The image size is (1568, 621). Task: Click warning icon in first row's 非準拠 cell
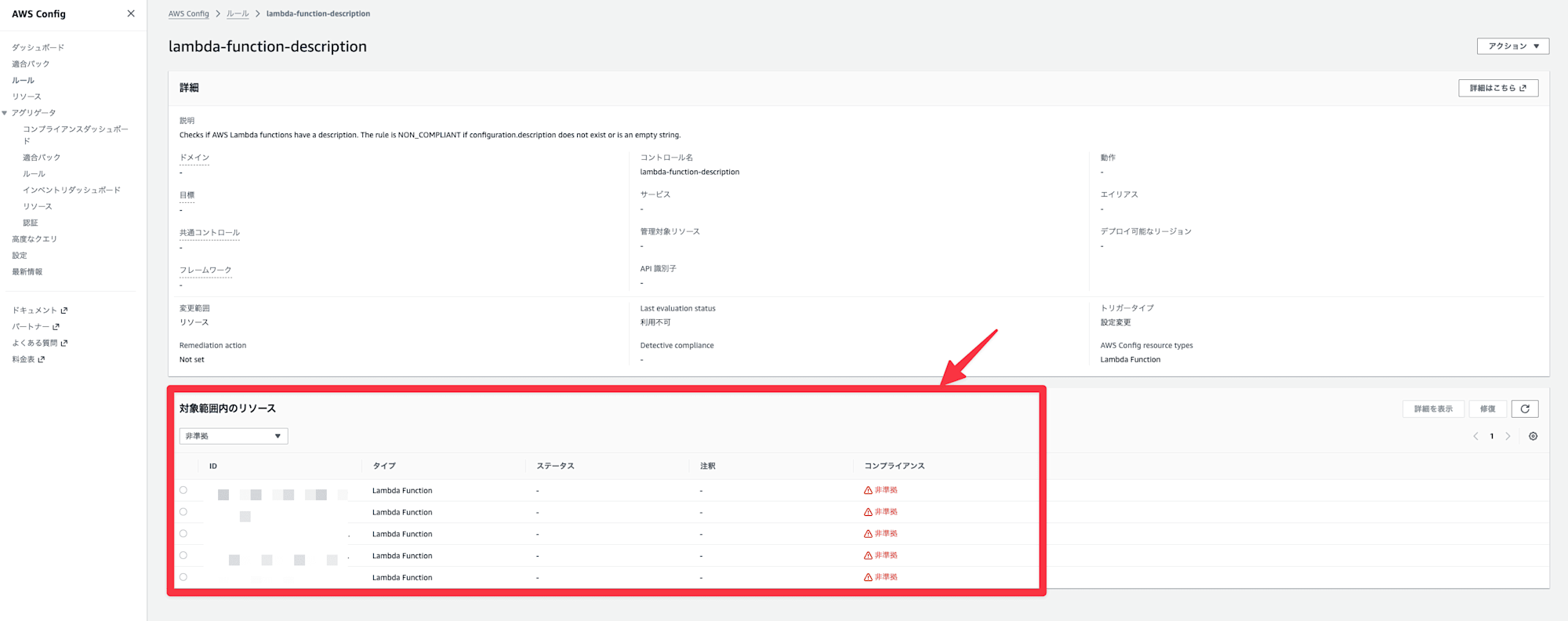[x=868, y=490]
